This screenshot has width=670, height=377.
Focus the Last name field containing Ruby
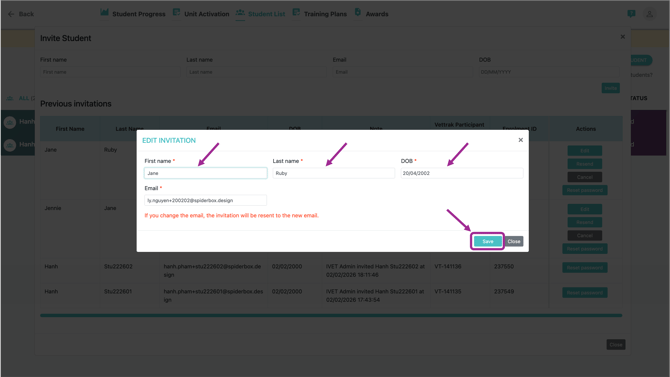point(333,173)
